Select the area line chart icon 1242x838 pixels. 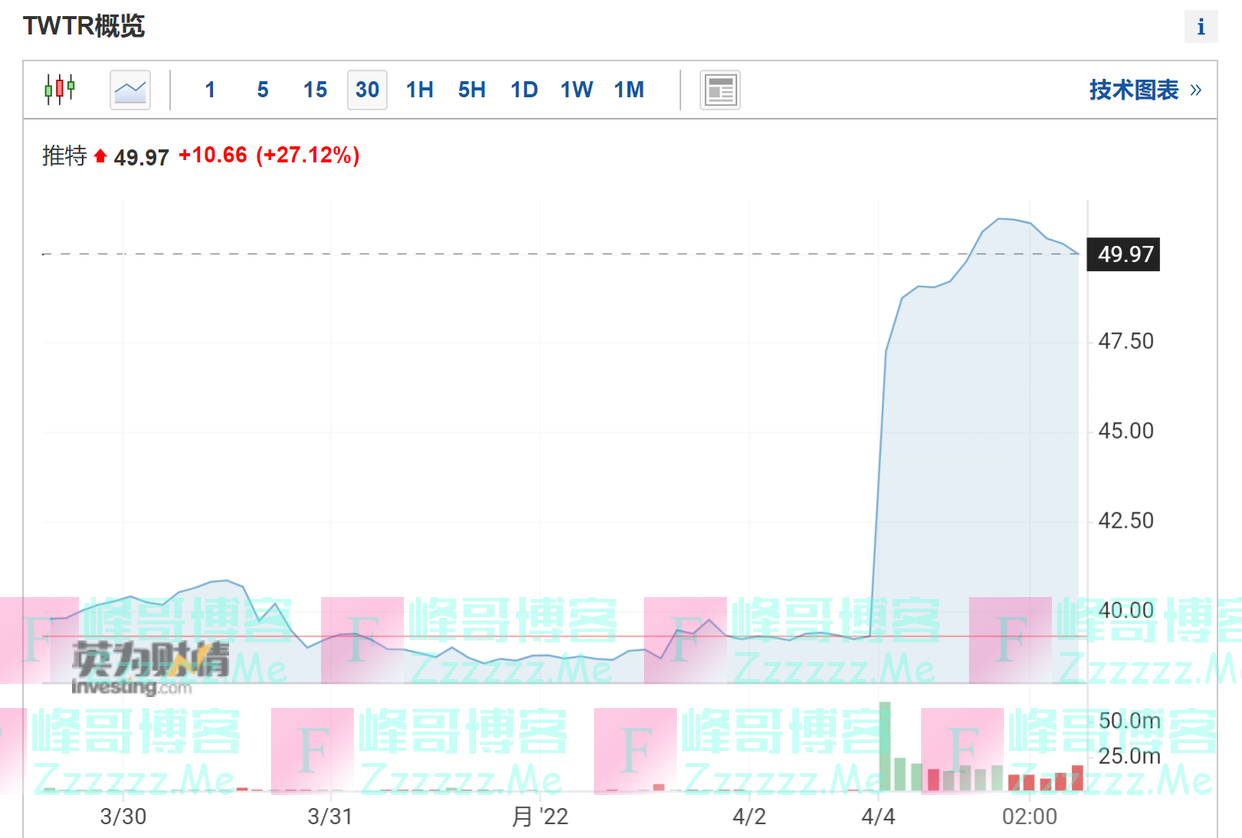[x=130, y=90]
